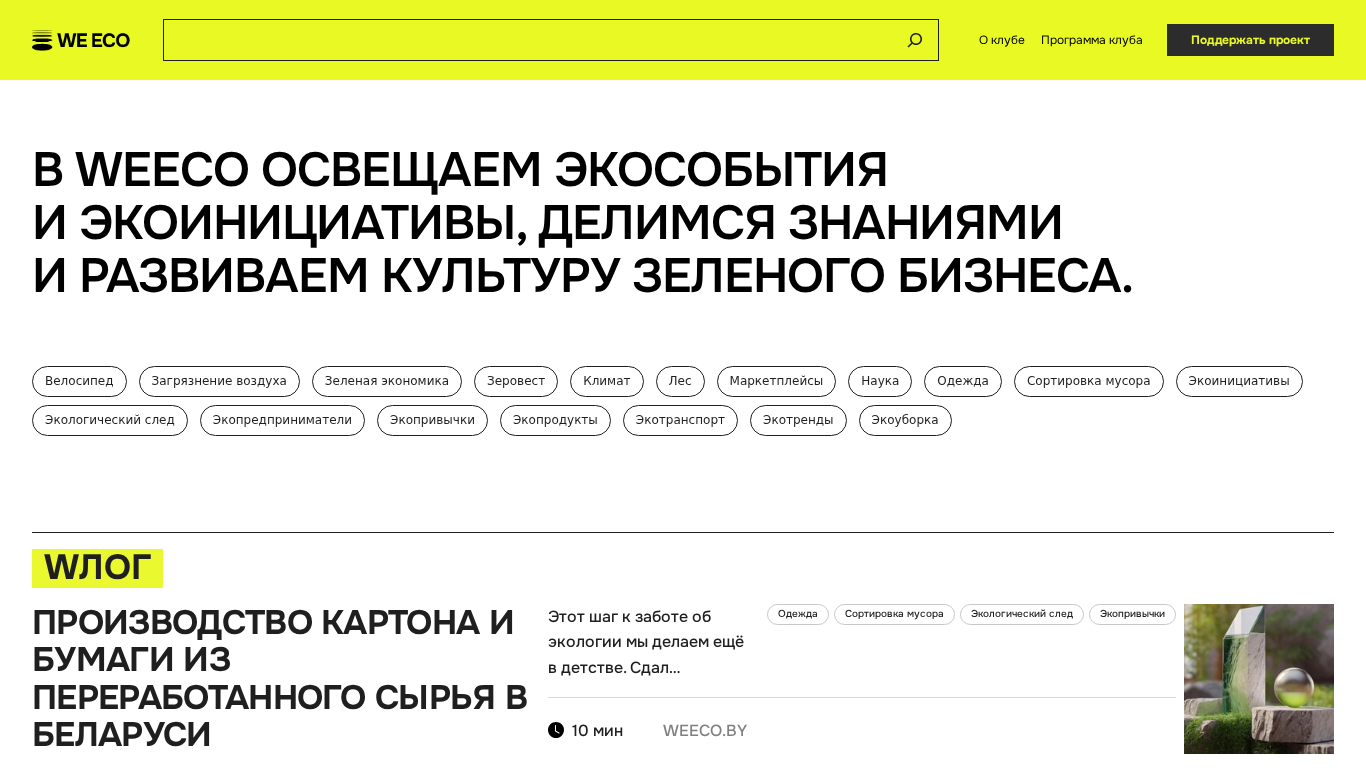Select the Экологический след tag in top filter list
The image size is (1366, 768).
(x=110, y=420)
